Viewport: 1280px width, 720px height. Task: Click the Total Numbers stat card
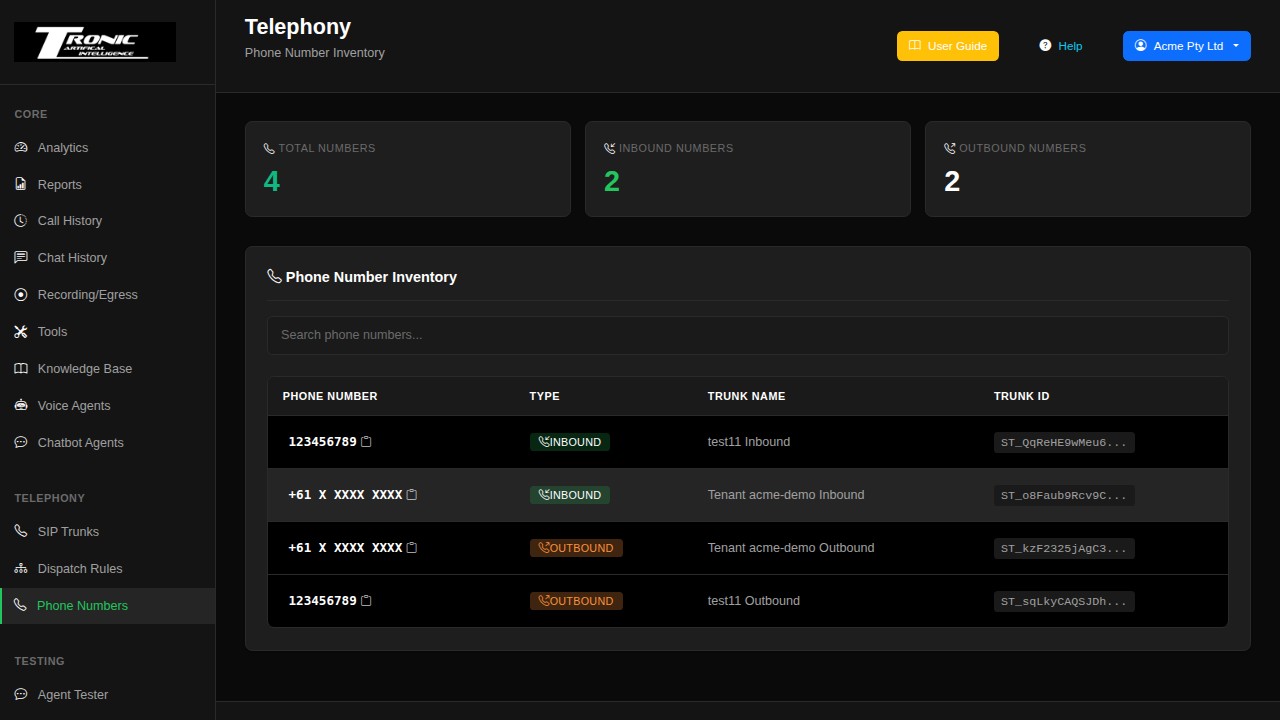click(x=408, y=169)
